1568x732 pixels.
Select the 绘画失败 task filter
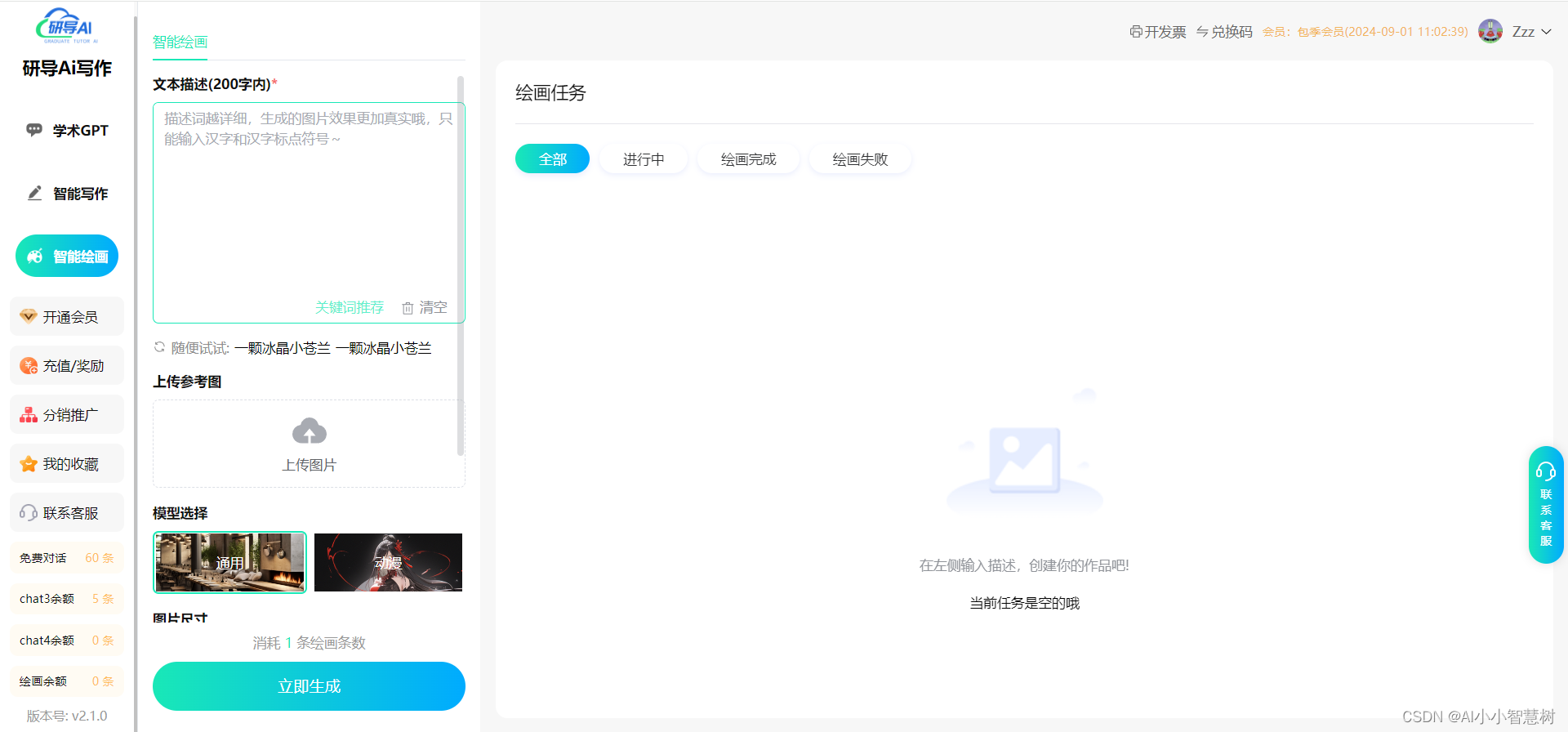pyautogui.click(x=860, y=159)
